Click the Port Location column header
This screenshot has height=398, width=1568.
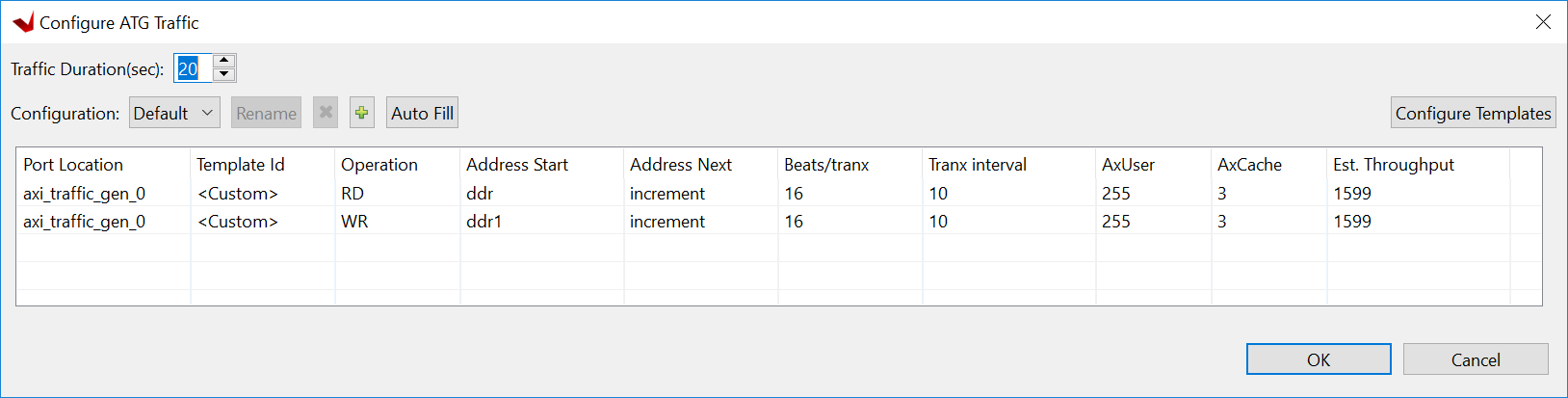coord(73,165)
